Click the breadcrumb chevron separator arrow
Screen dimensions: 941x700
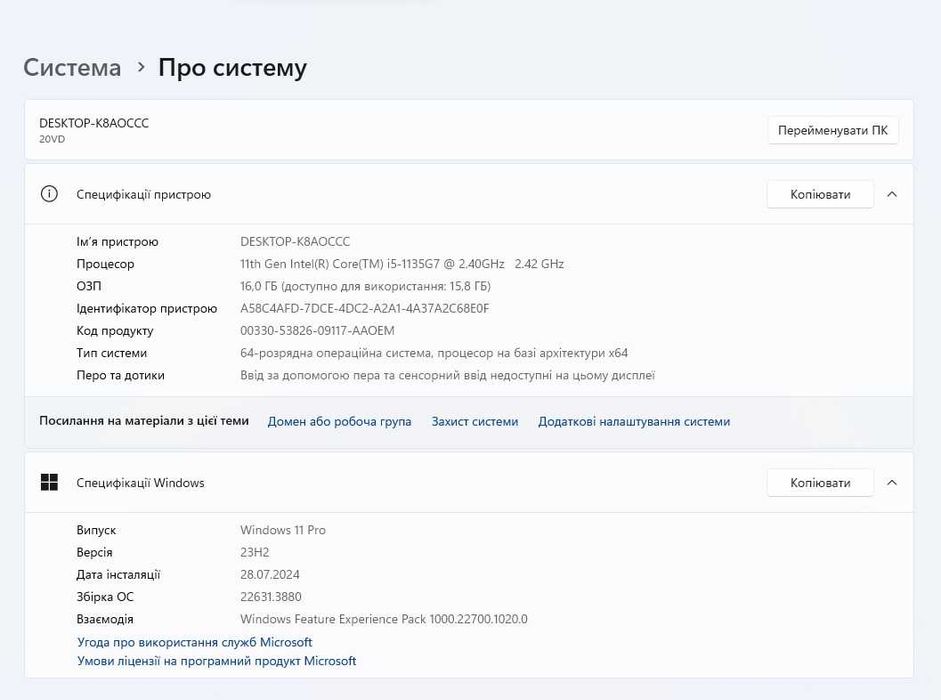click(x=140, y=67)
